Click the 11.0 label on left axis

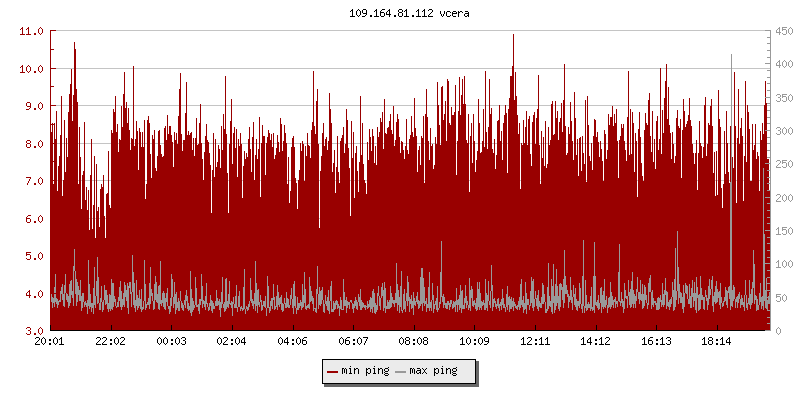pos(32,31)
